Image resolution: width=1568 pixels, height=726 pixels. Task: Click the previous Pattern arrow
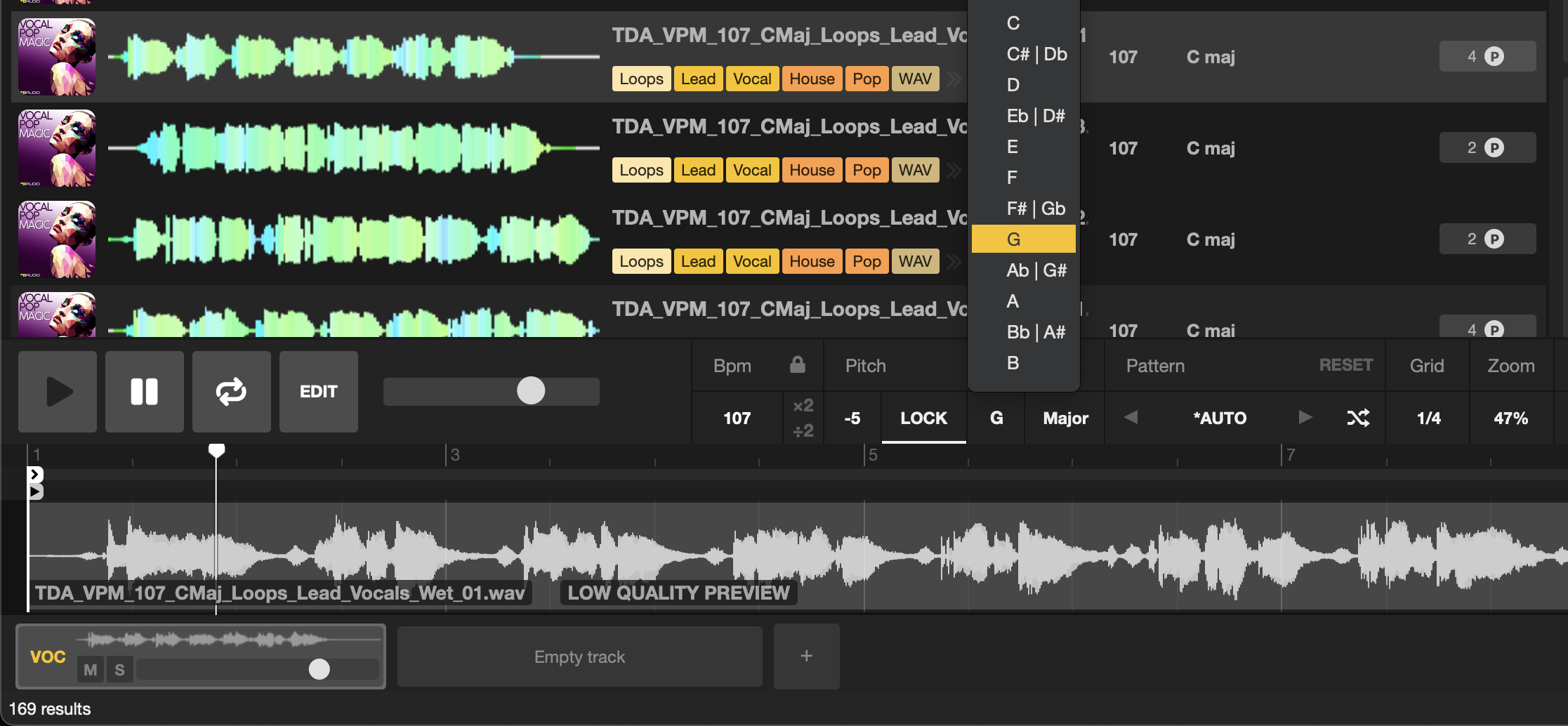point(1131,417)
